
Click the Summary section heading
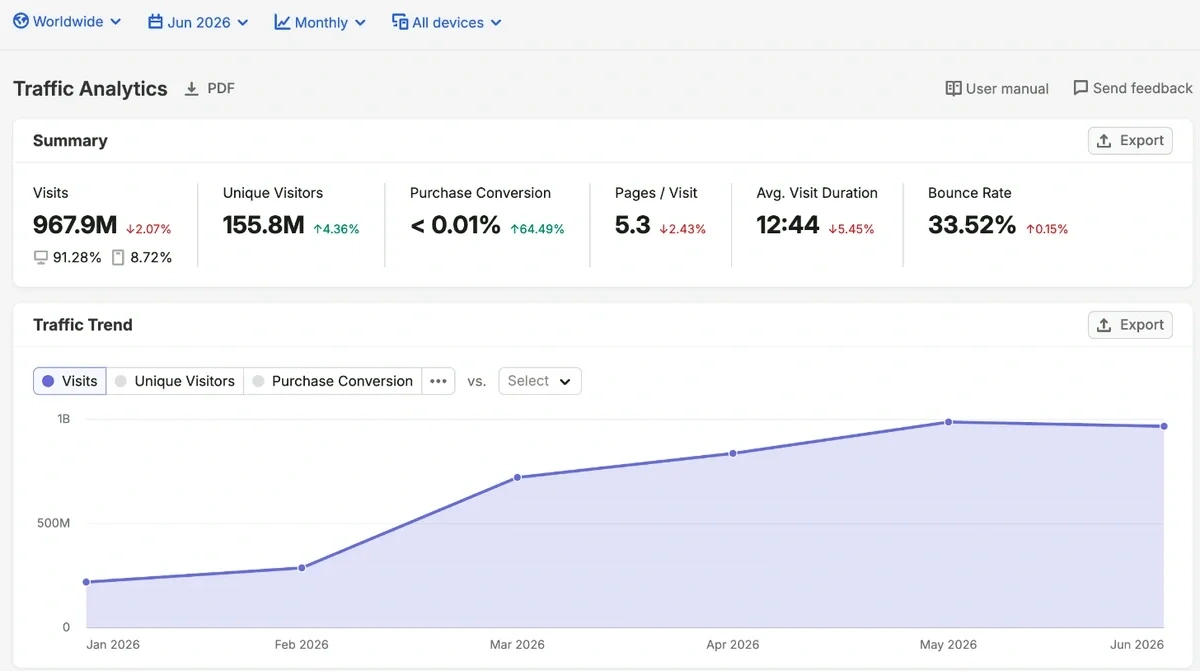pos(70,141)
